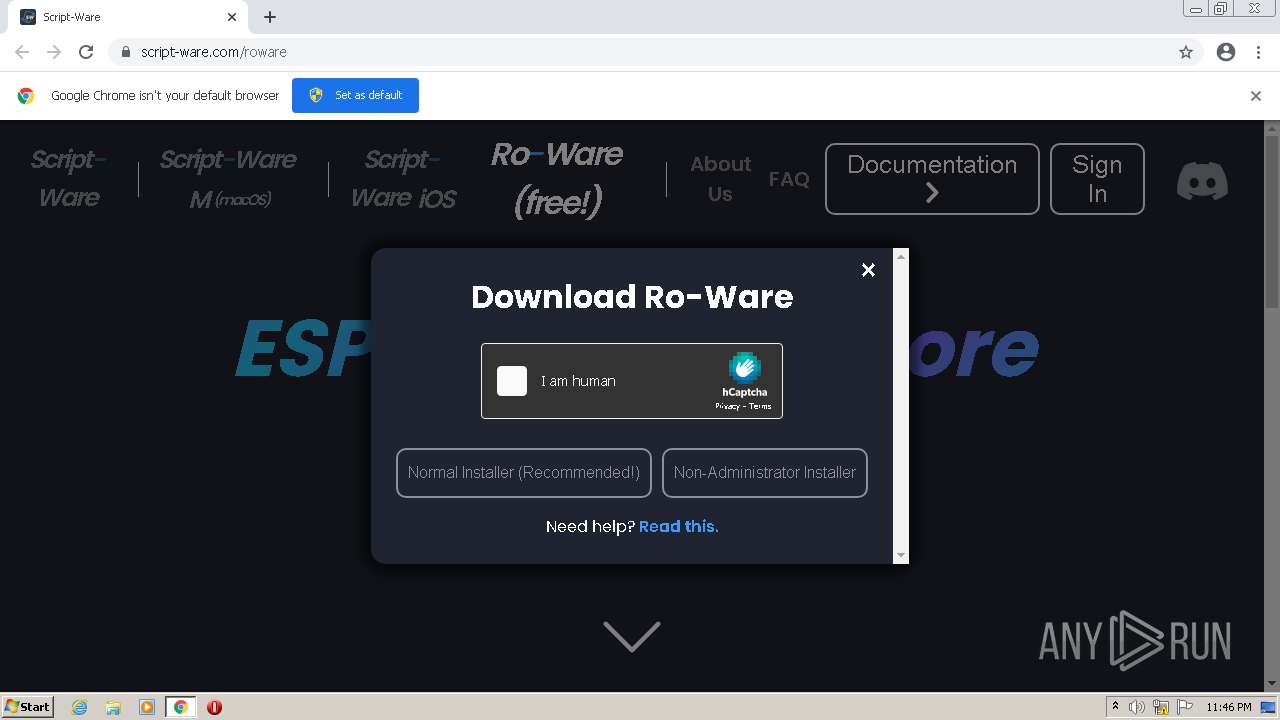Open Windows Media Player from taskbar
Viewport: 1280px width, 720px height.
pos(147,707)
